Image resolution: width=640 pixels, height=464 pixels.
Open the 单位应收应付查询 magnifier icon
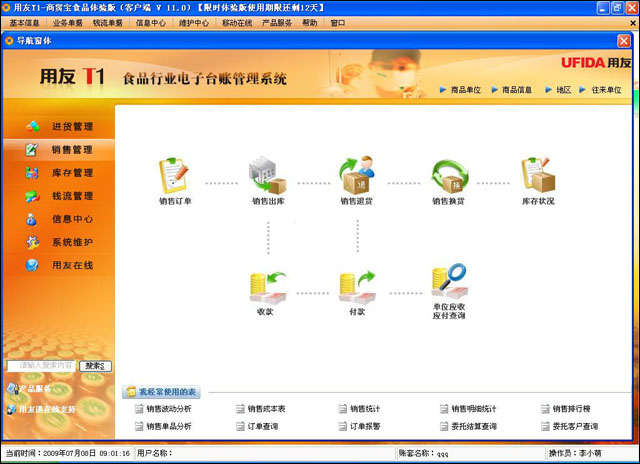449,282
